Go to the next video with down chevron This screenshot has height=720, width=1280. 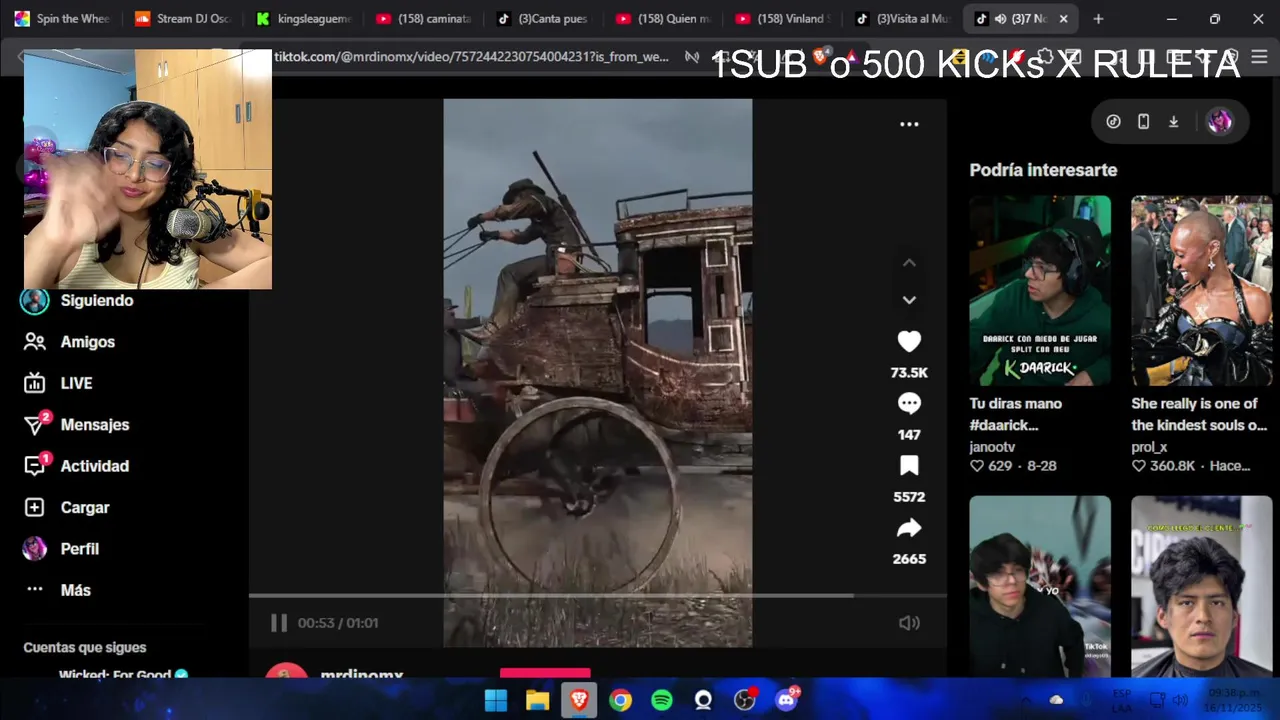909,299
